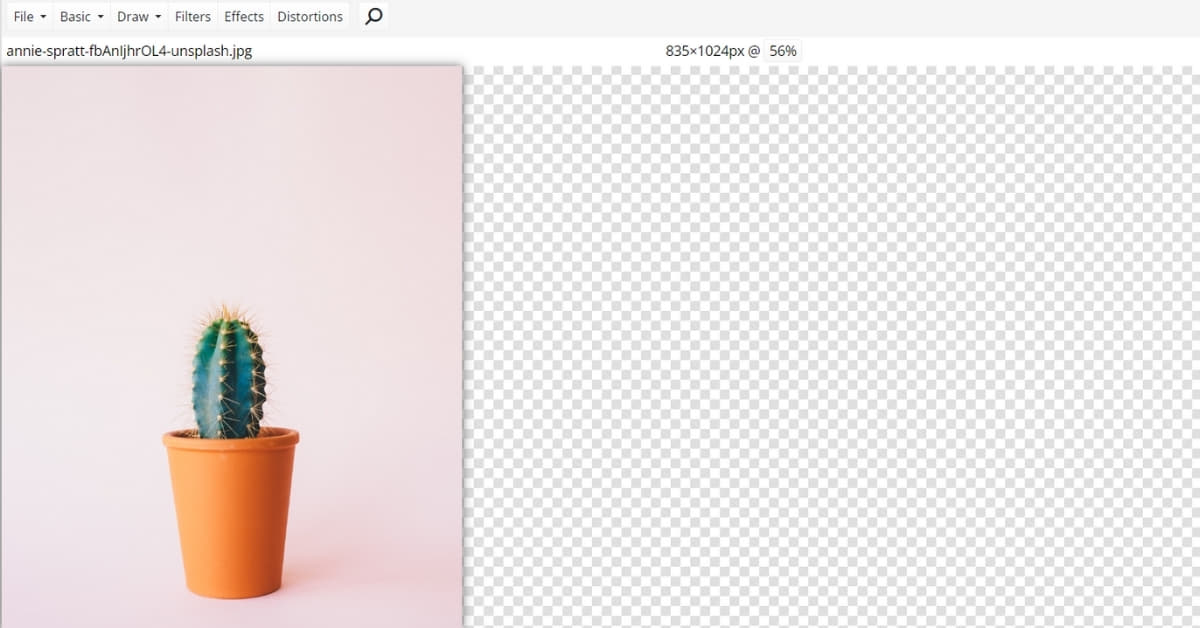
Task: Click the file name annie-spratt-fbAnIjhrOL4-unsplash.jpg
Action: (129, 50)
